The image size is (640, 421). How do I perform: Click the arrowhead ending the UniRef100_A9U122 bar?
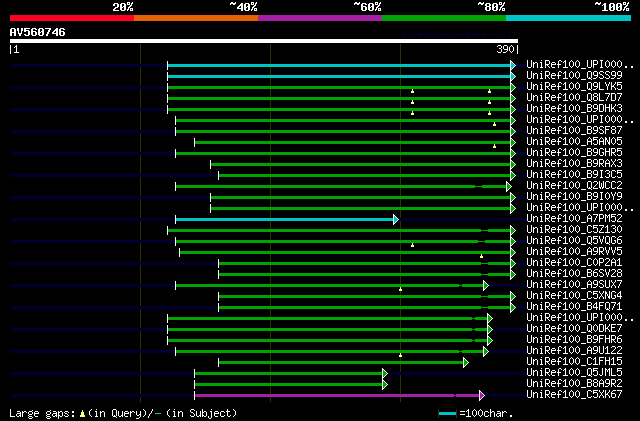tap(486, 352)
